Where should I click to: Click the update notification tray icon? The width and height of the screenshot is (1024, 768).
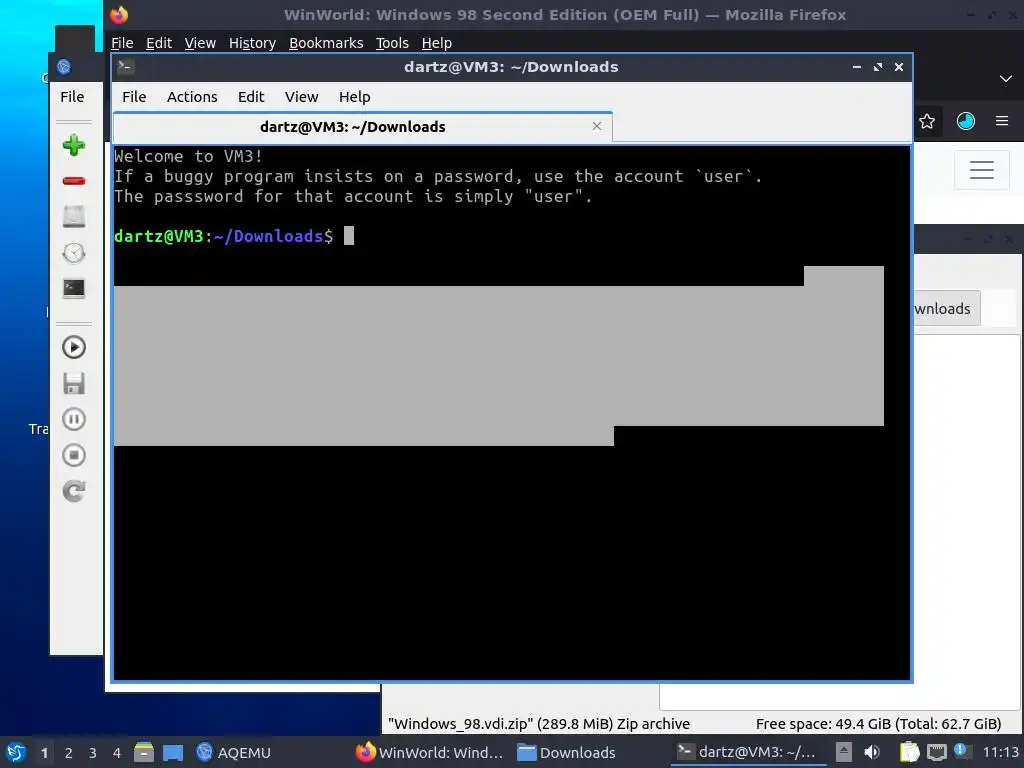[961, 751]
